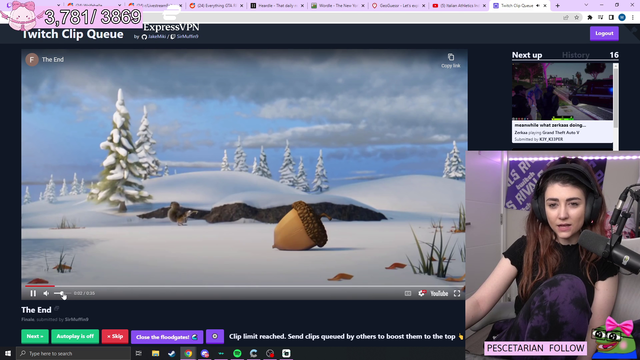Expand the Chrome tab search dropdown
The image size is (640, 360).
point(586,5)
